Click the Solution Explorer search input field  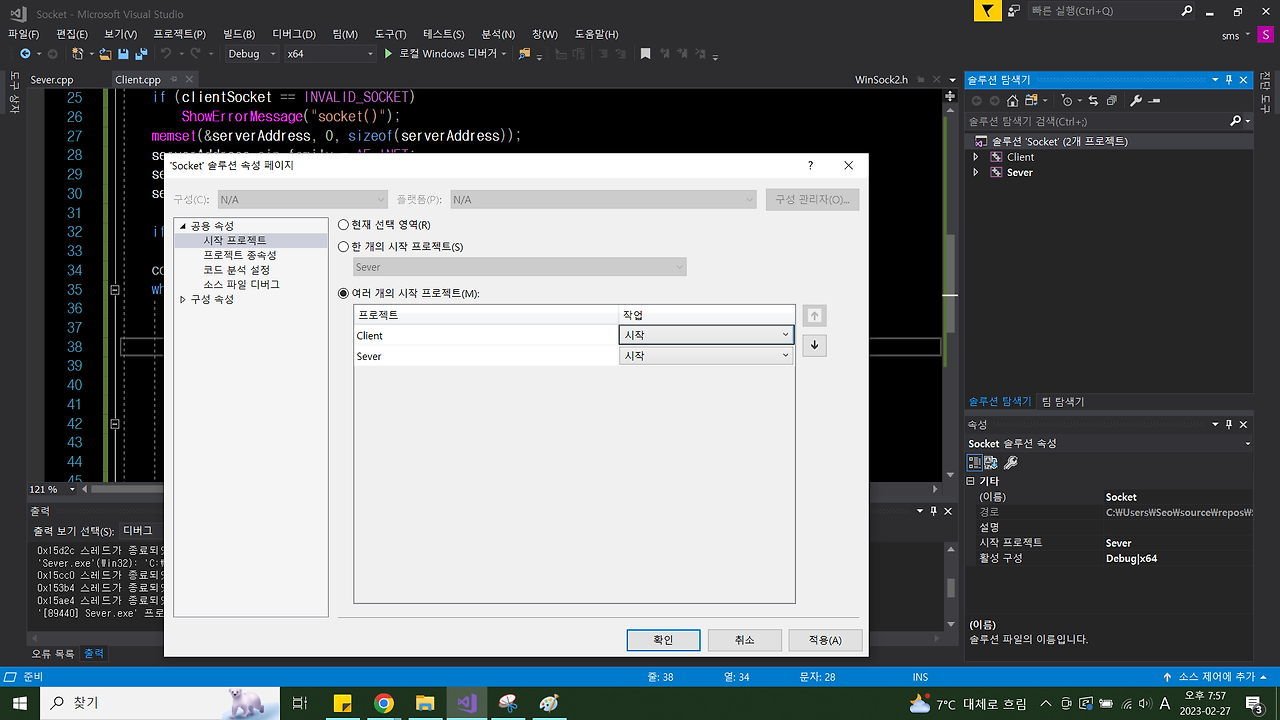click(x=1097, y=121)
